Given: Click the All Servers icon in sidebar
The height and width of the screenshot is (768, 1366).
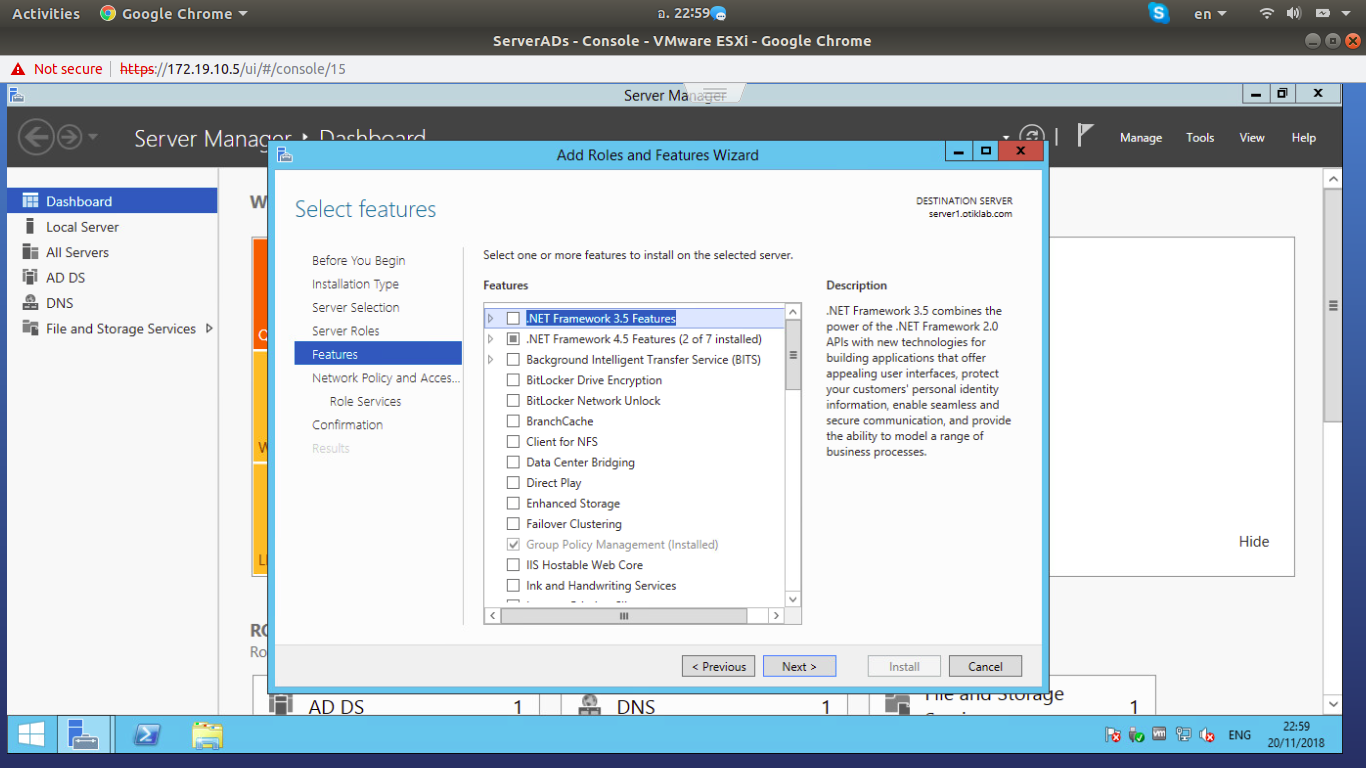Looking at the screenshot, I should (x=30, y=252).
